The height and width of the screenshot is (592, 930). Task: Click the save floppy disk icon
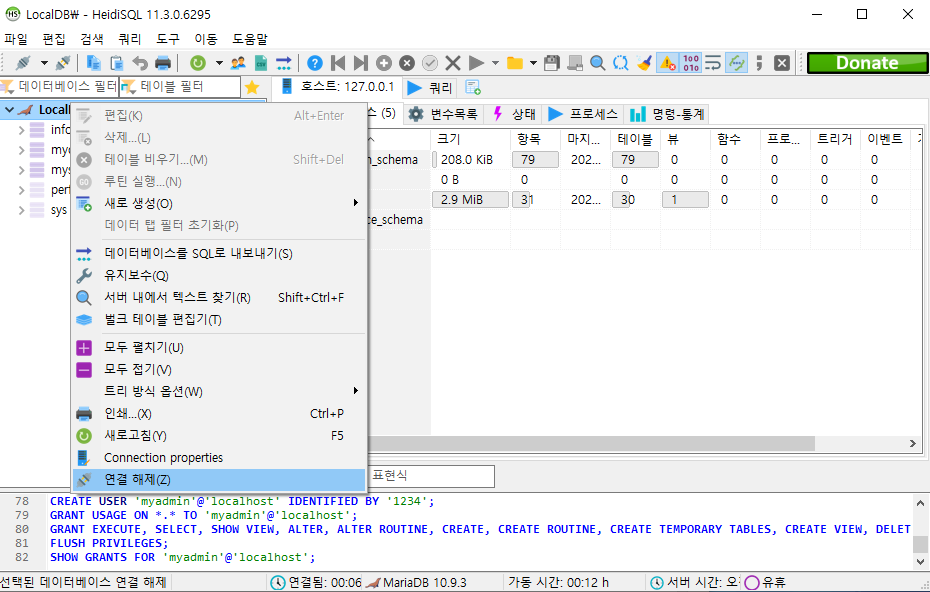click(x=552, y=63)
